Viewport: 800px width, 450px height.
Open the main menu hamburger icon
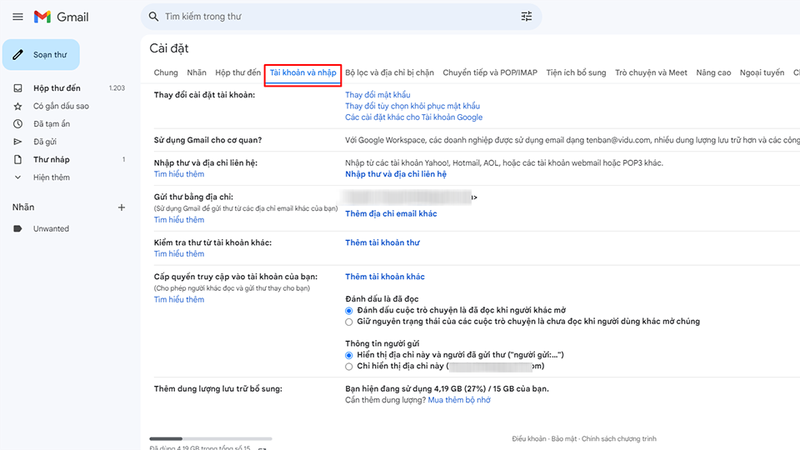pos(18,17)
